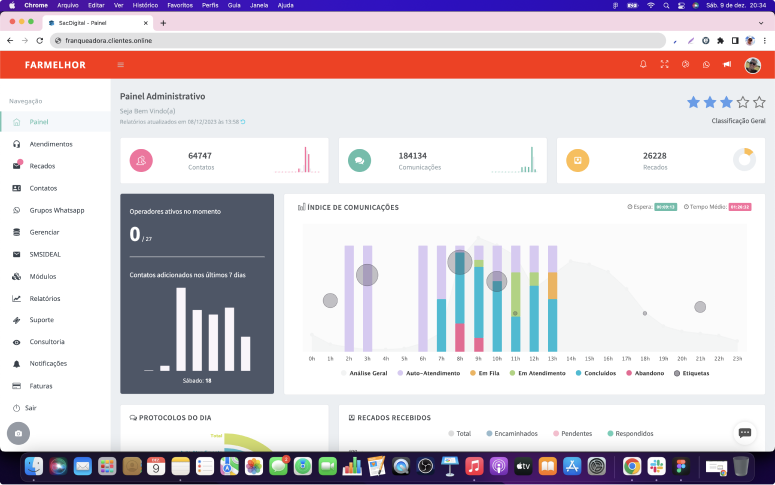Click the green Comunicações card icon

point(359,161)
